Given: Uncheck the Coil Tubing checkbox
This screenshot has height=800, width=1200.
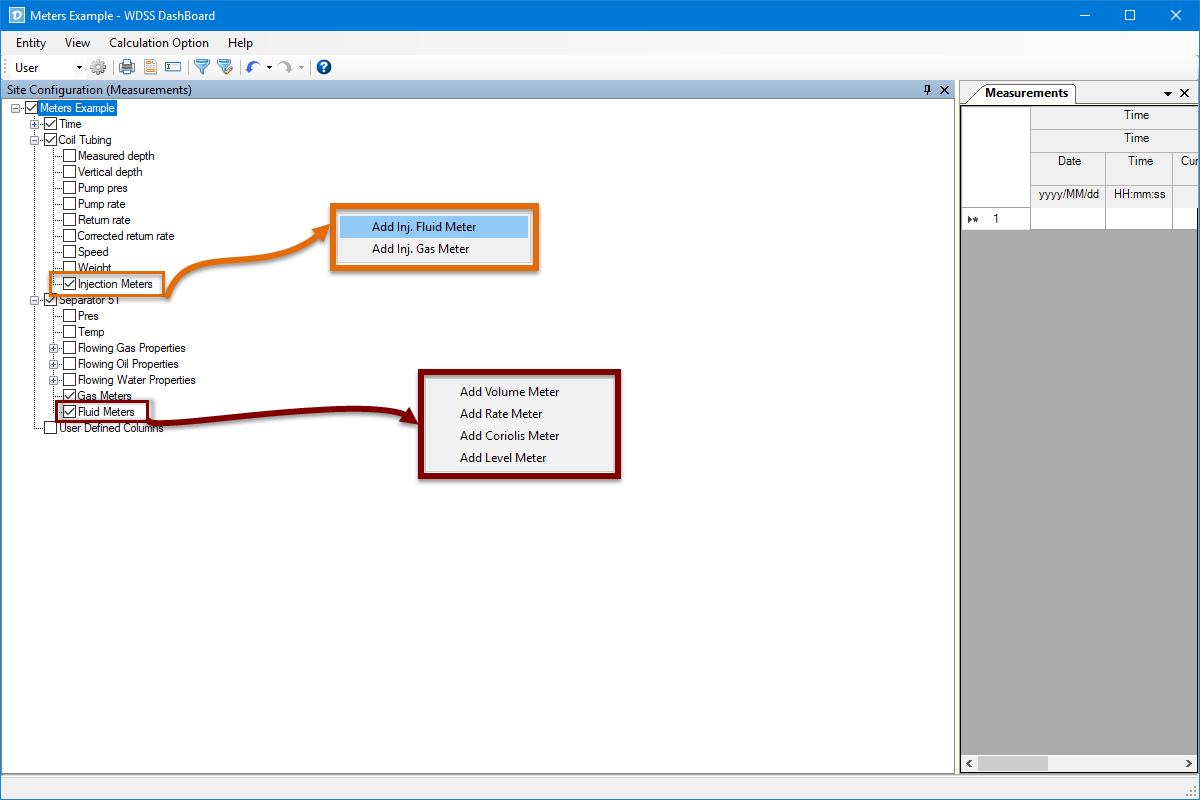Looking at the screenshot, I should click(51, 140).
